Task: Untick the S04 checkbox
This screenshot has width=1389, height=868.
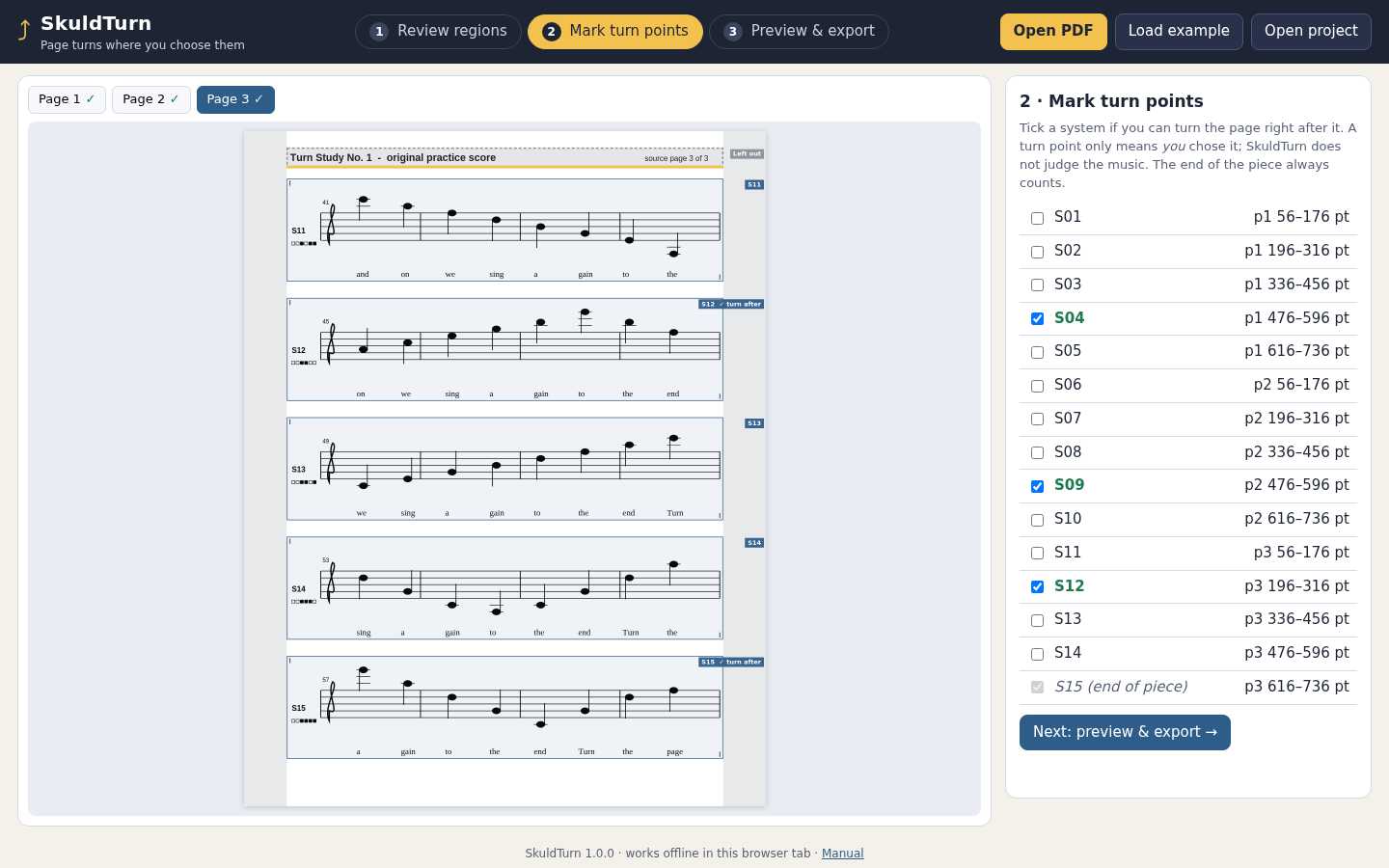Action: pyautogui.click(x=1037, y=318)
